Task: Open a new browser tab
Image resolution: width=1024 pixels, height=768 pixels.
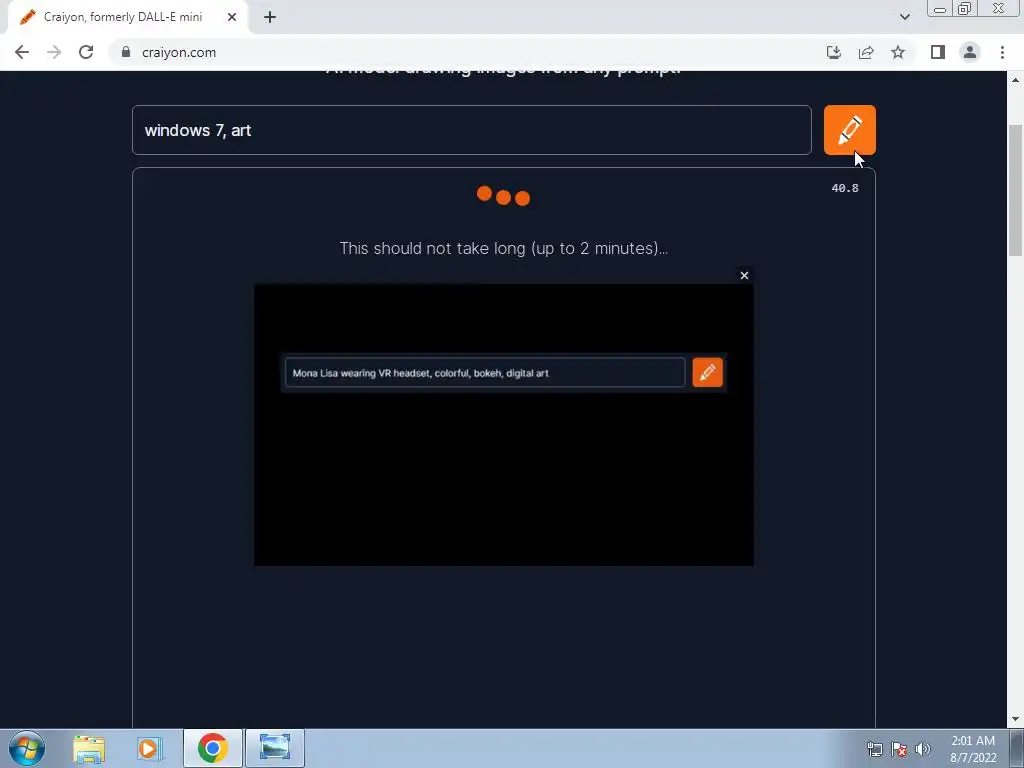Action: tap(270, 17)
